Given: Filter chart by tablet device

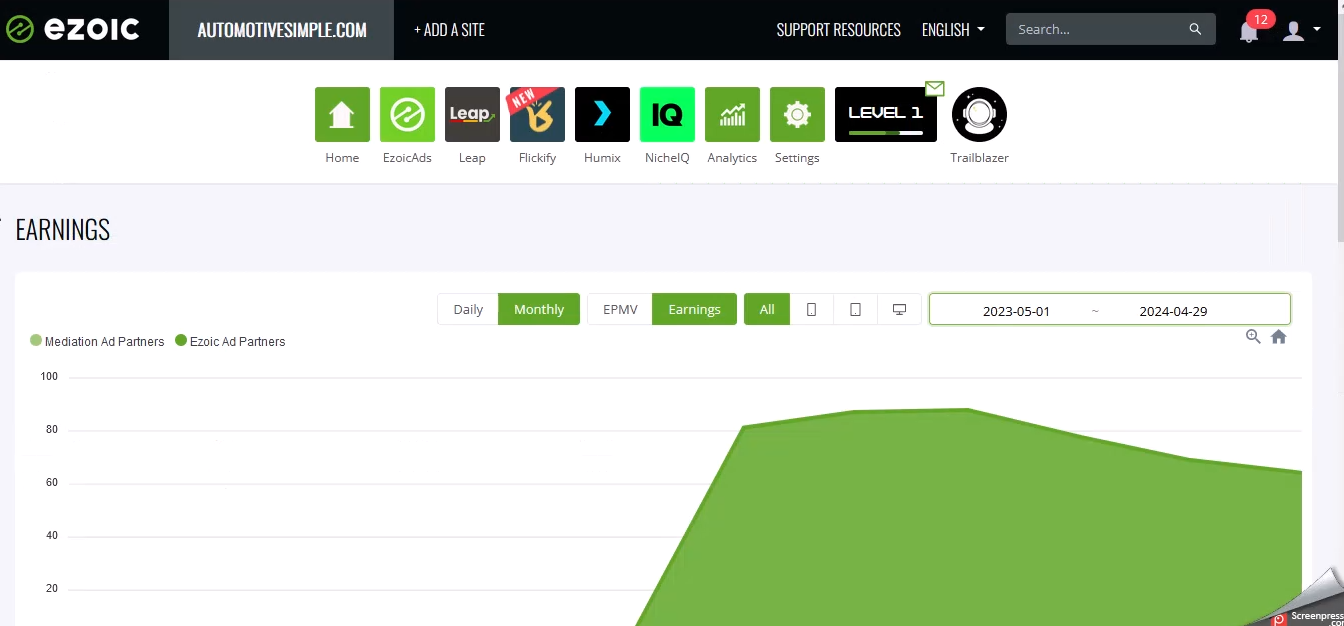Looking at the screenshot, I should pyautogui.click(x=856, y=309).
